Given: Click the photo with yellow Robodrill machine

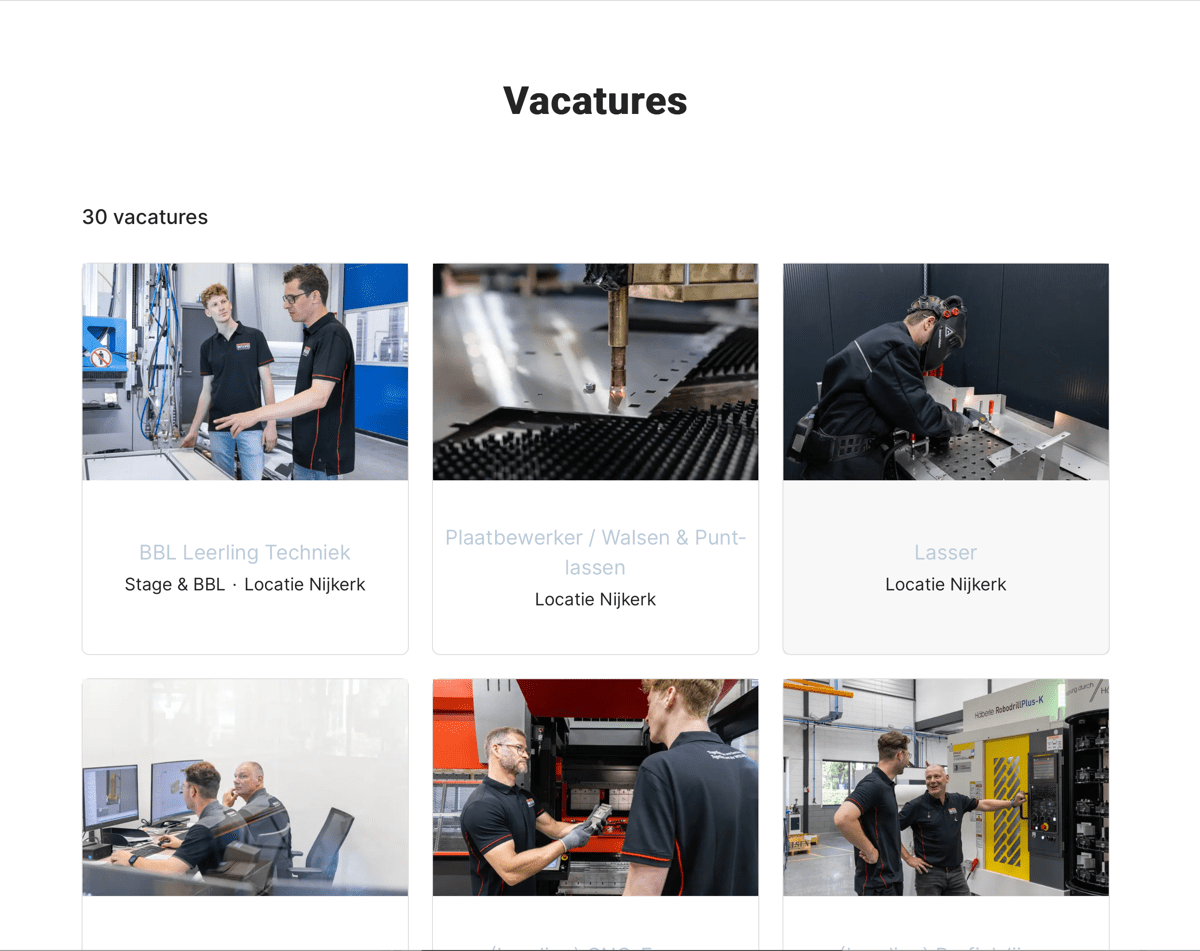Looking at the screenshot, I should [x=945, y=788].
